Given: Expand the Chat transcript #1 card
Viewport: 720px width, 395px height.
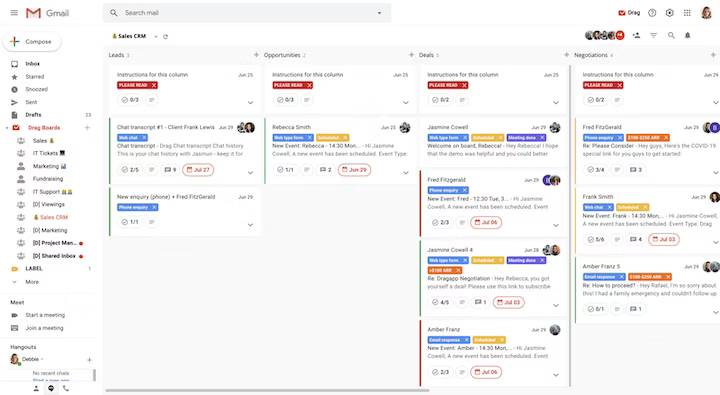Looking at the screenshot, I should (250, 173).
